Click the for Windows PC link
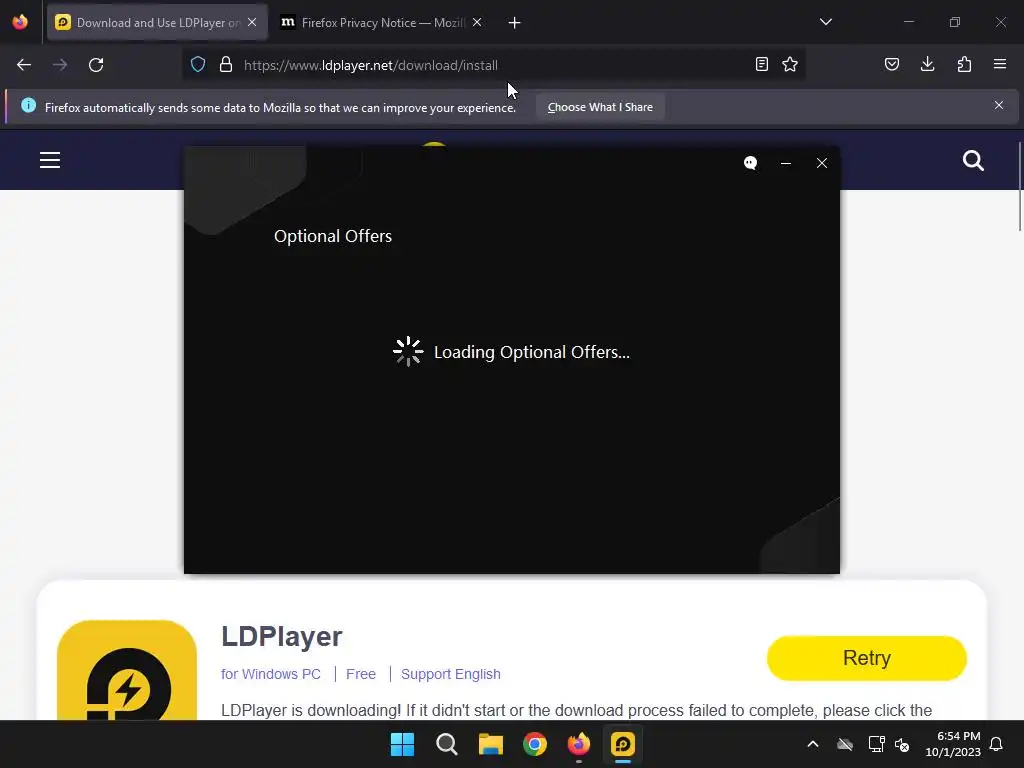The image size is (1024, 768). 271,674
